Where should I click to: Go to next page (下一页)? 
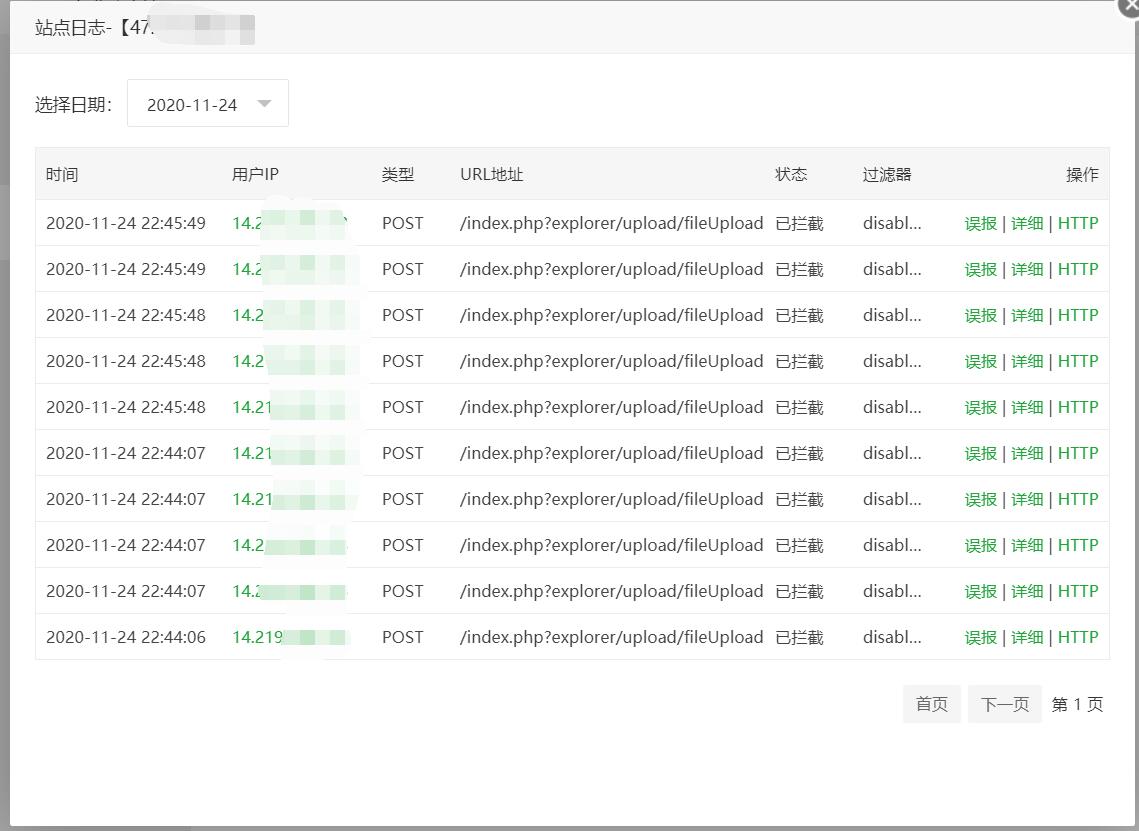(x=1004, y=704)
